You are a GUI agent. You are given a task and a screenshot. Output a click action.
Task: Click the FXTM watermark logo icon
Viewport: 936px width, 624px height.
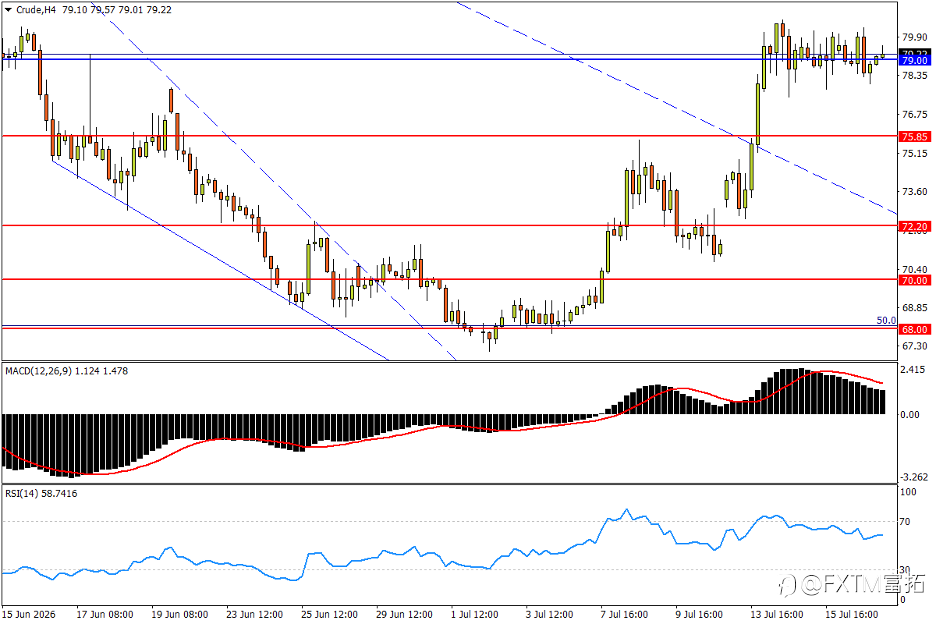788,584
